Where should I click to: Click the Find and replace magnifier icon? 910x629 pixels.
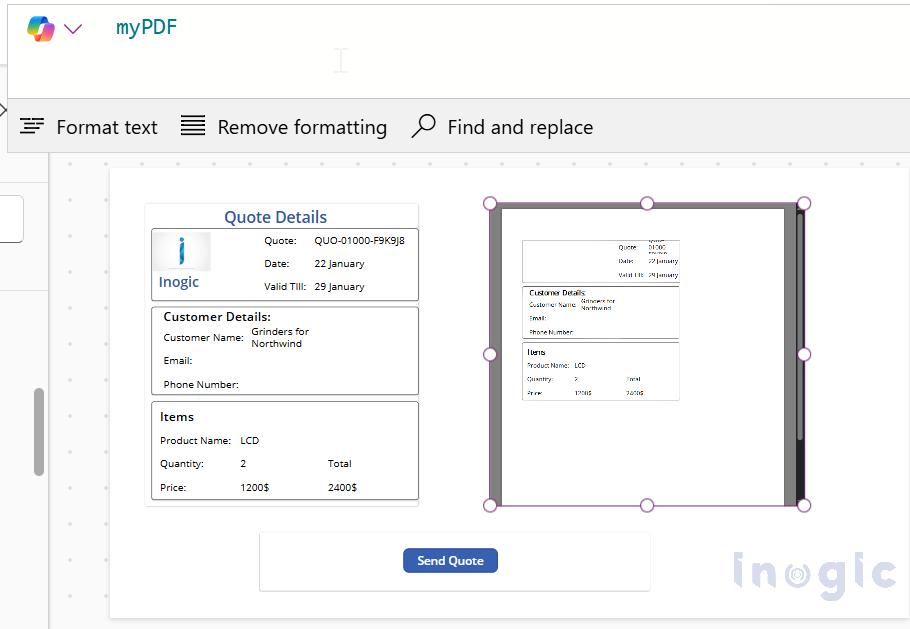pyautogui.click(x=423, y=125)
